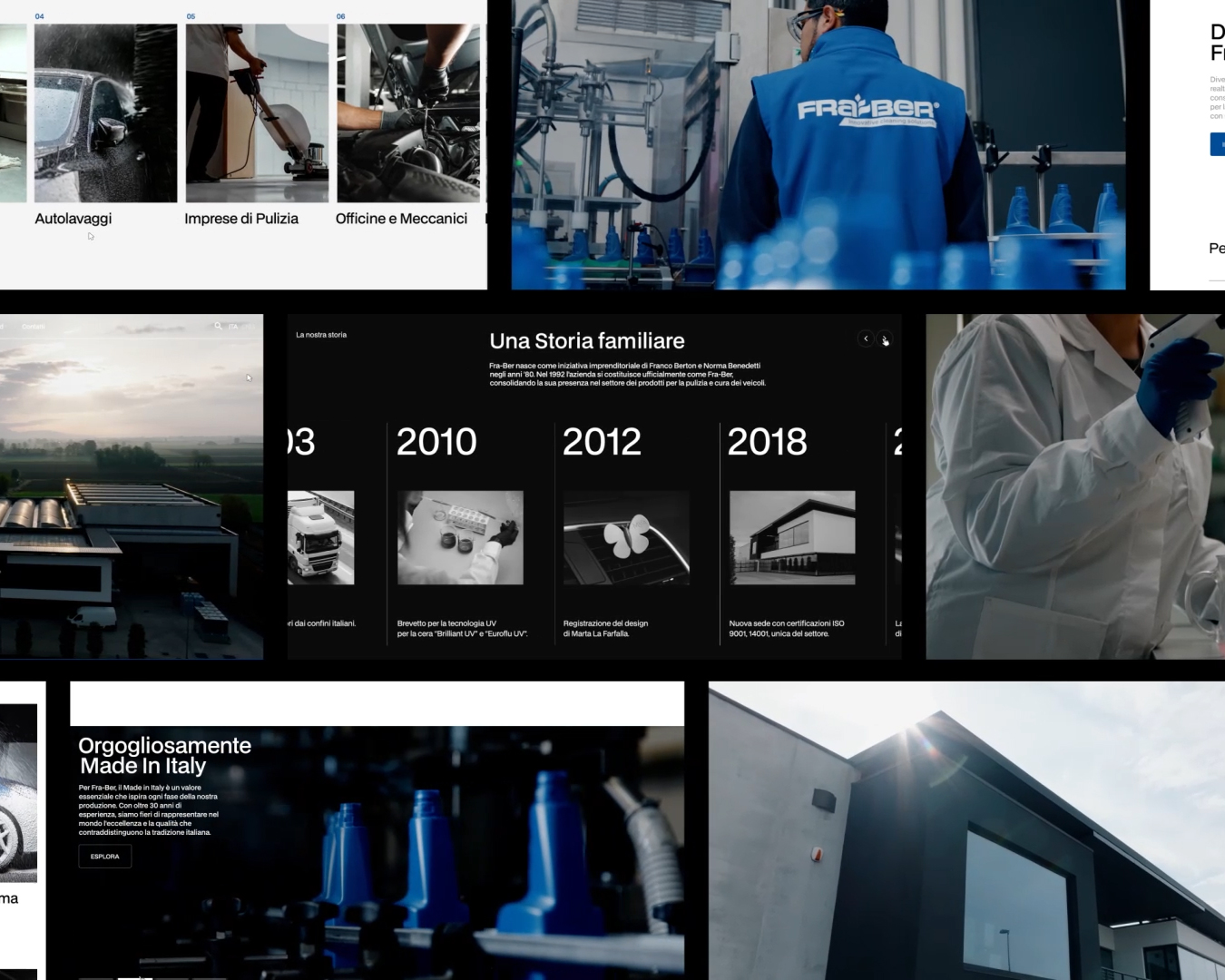Open the Officine e Meccanici card image
Screen dimensions: 1225x980
(x=408, y=113)
